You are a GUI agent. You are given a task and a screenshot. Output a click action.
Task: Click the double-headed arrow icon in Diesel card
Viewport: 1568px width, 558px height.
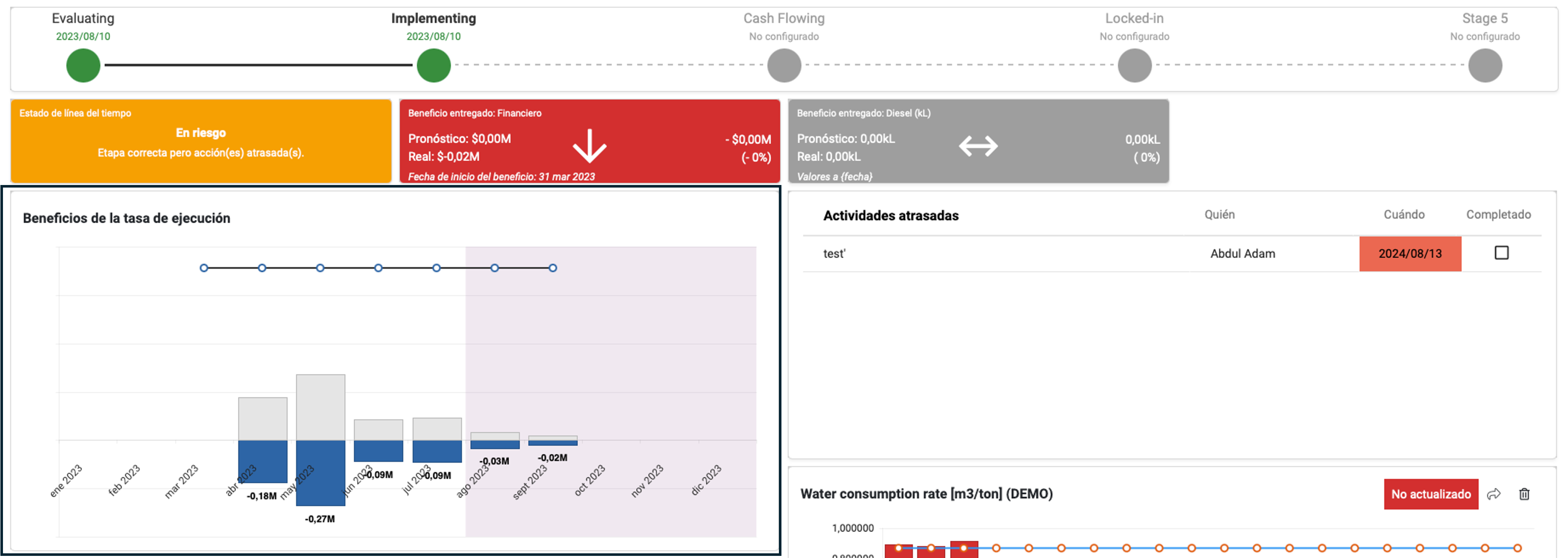[978, 146]
